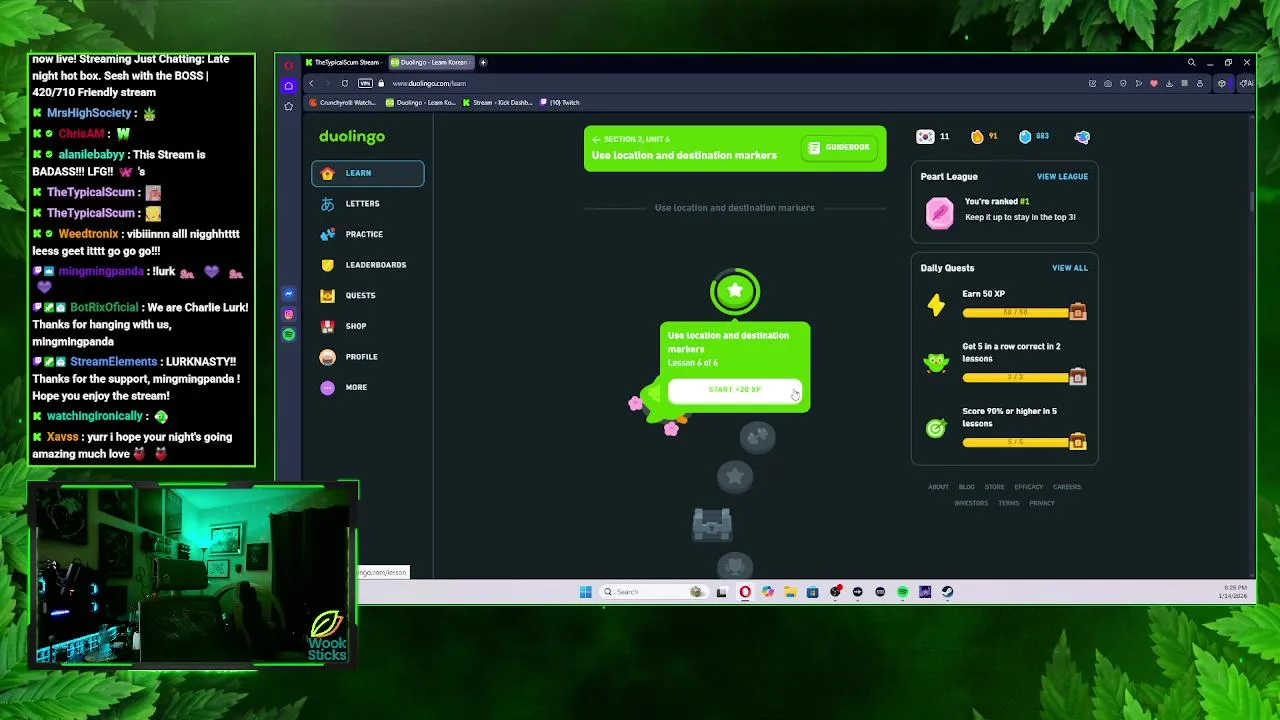Open Spotify from the taskbar
1280x720 pixels.
click(x=902, y=592)
